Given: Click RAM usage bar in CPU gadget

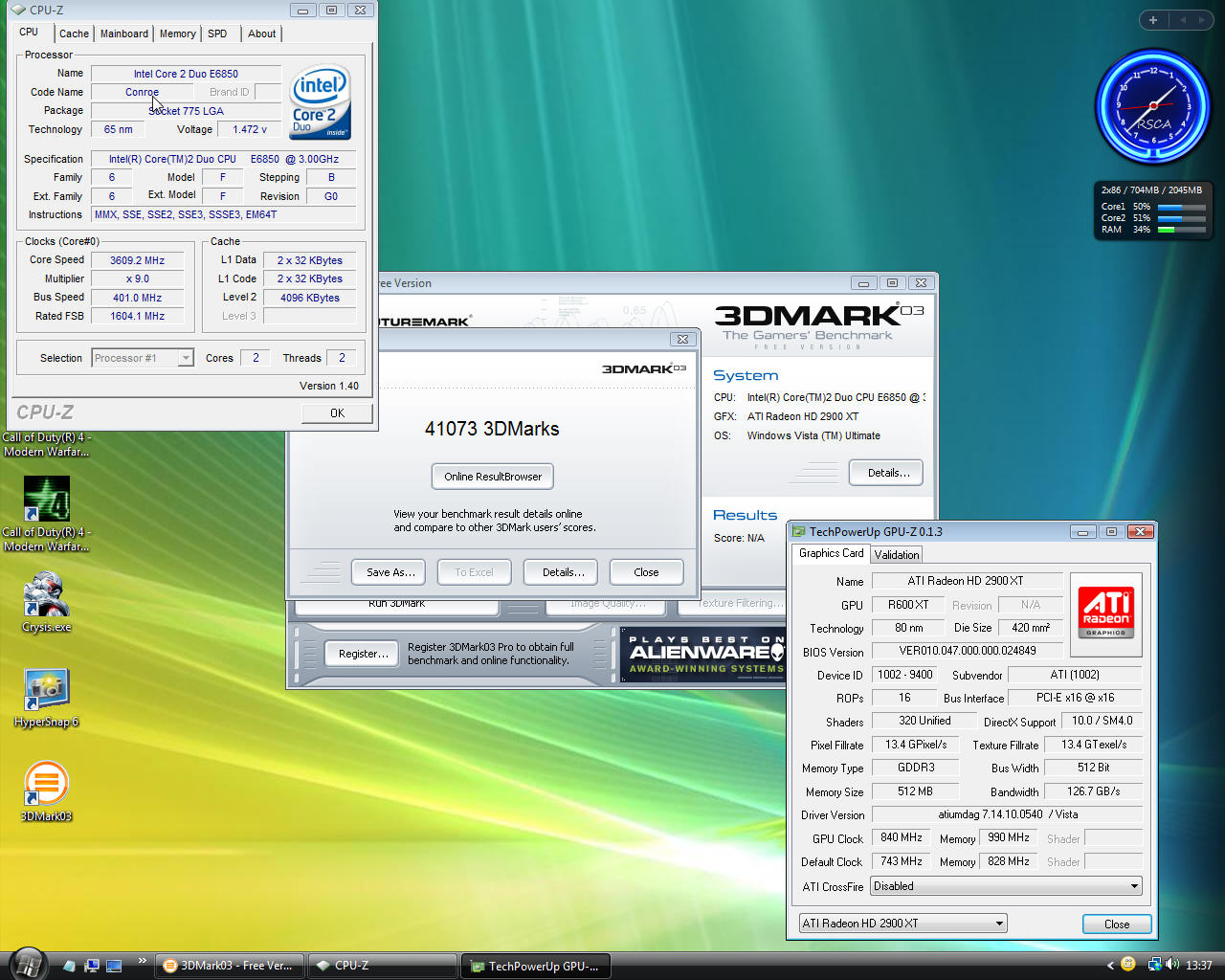Looking at the screenshot, I should point(1181,230).
